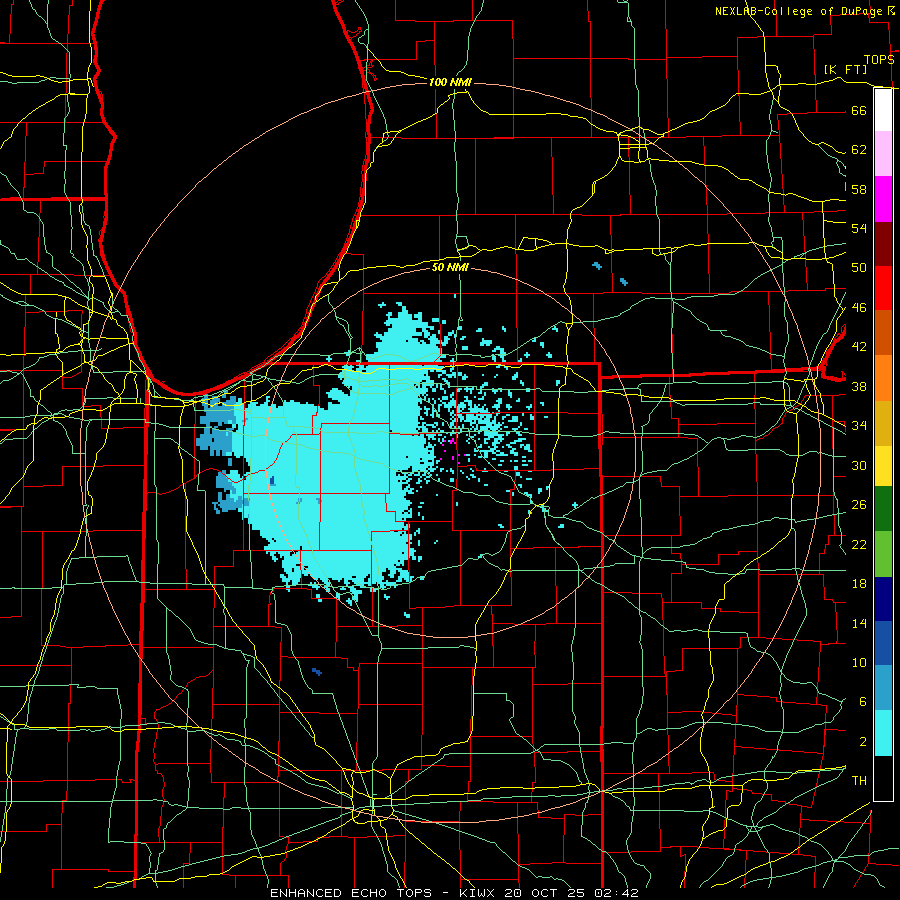This screenshot has width=900, height=900.
Task: Click the medium blue swatch between 14 and 10
Action: pyautogui.click(x=883, y=643)
